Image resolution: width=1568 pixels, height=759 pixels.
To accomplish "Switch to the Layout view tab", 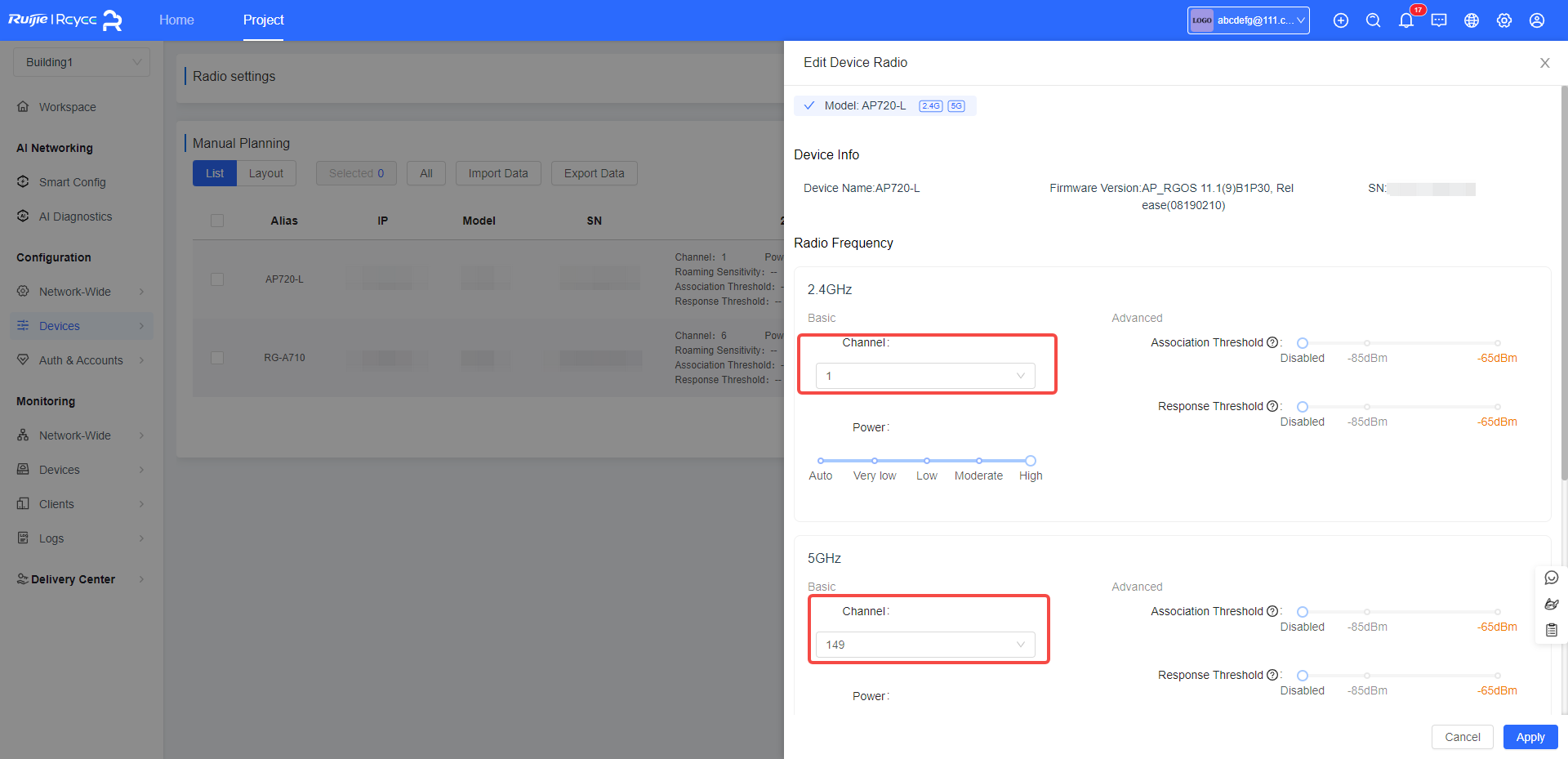I will coord(265,173).
